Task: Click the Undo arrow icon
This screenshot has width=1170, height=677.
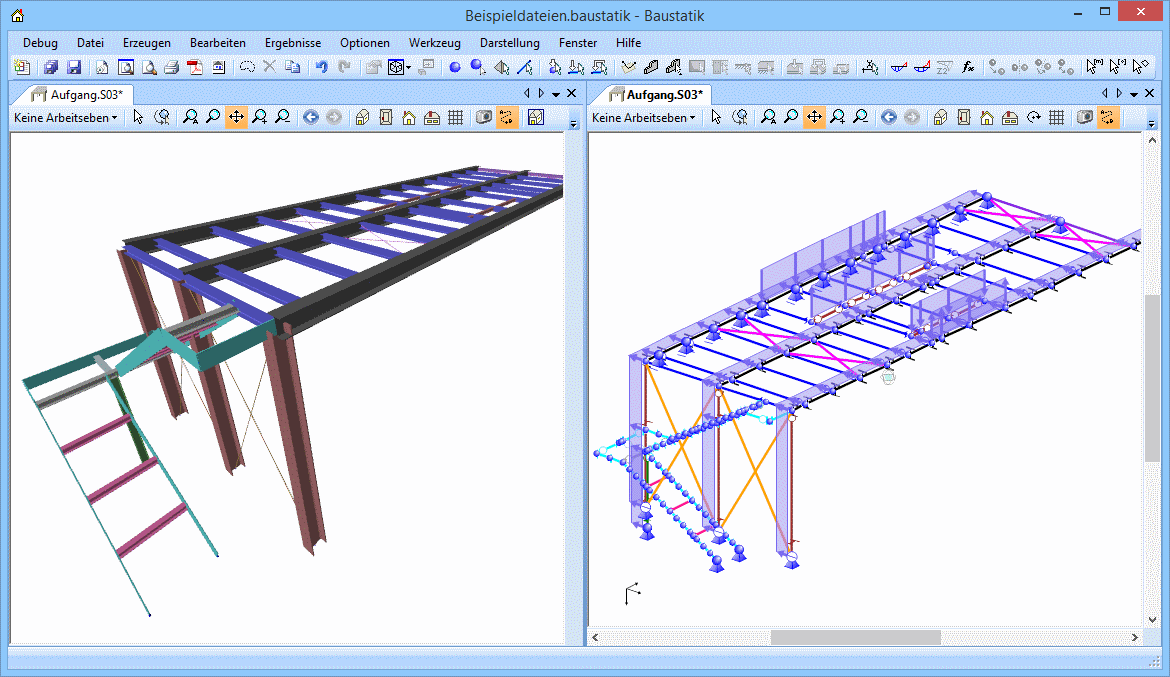Action: [321, 68]
